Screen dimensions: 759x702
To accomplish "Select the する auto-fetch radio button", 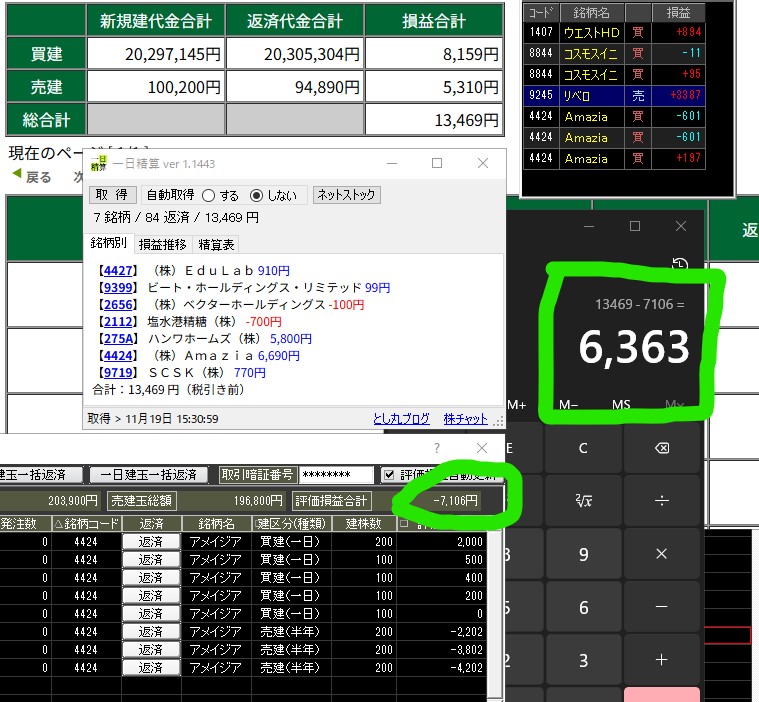I will tap(209, 195).
